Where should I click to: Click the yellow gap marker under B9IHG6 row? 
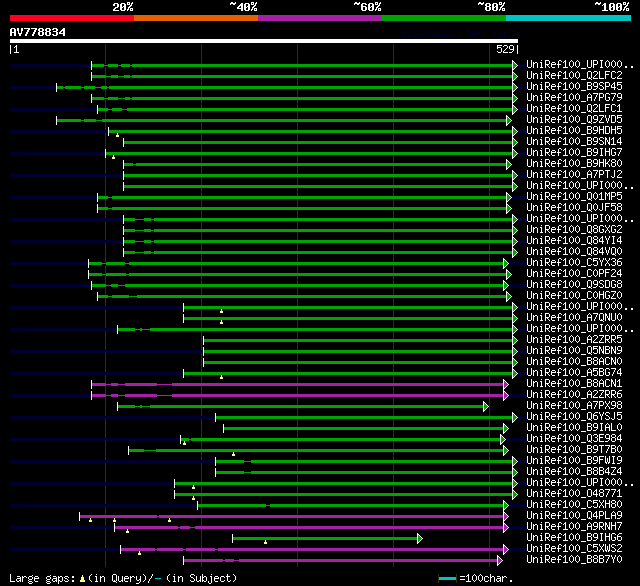[x=265, y=542]
